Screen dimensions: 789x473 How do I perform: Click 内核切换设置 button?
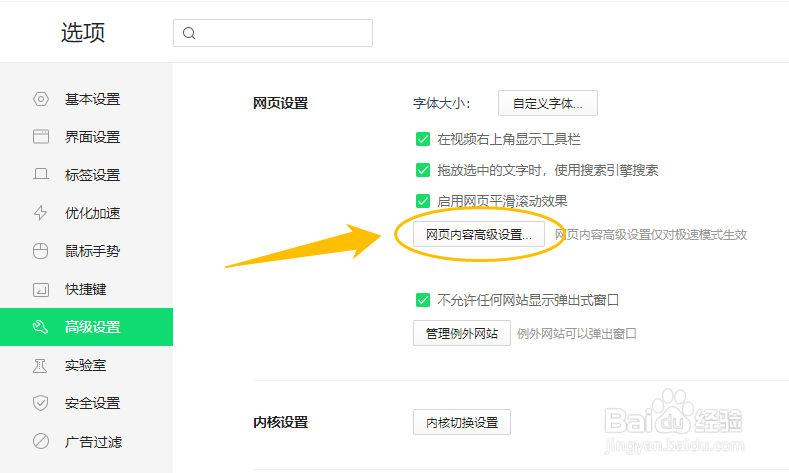462,422
